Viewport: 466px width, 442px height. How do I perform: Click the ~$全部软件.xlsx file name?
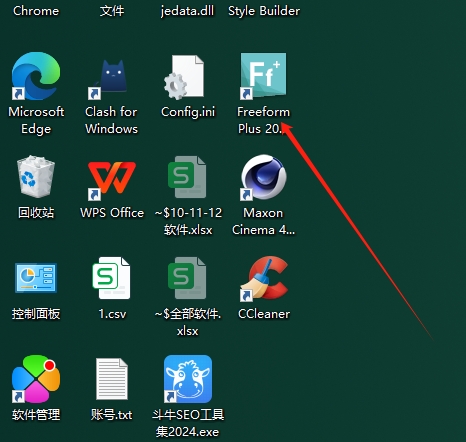point(188,322)
